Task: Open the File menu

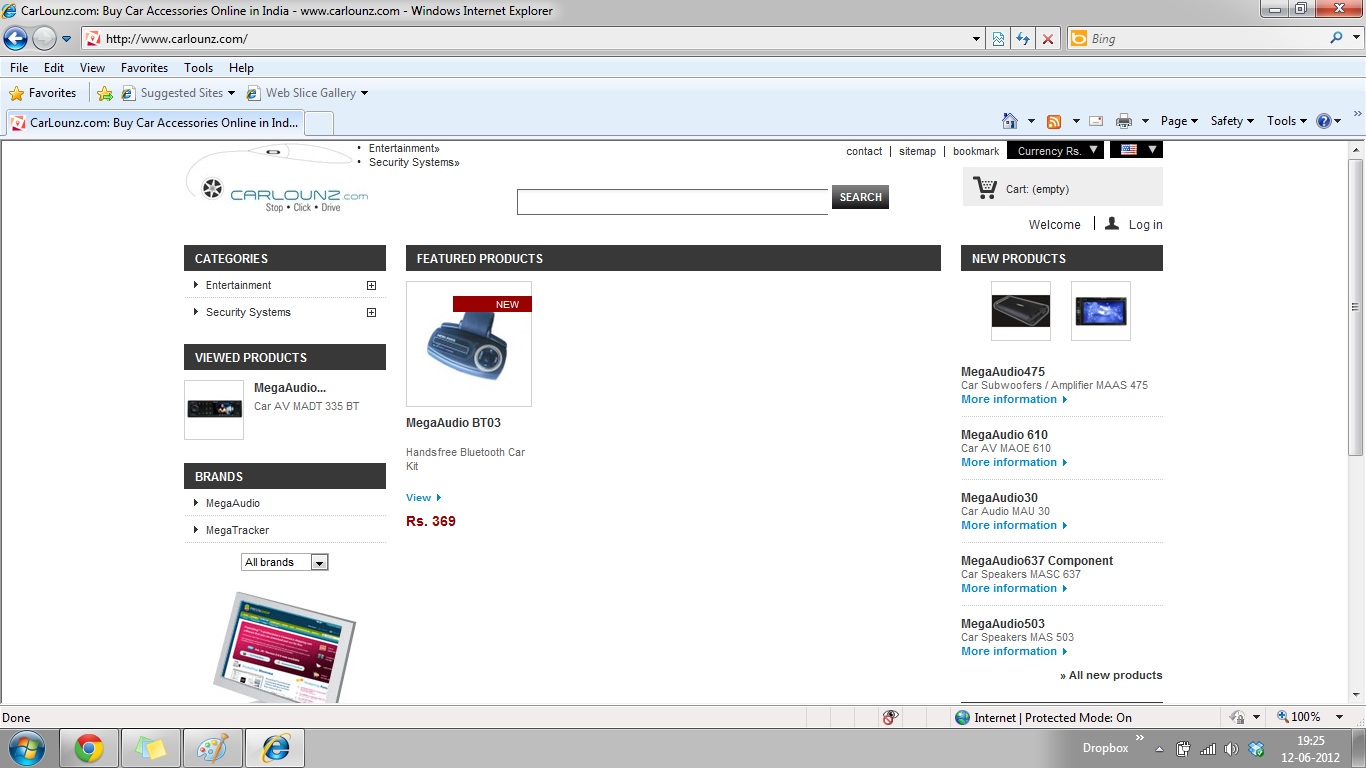Action: pos(19,68)
